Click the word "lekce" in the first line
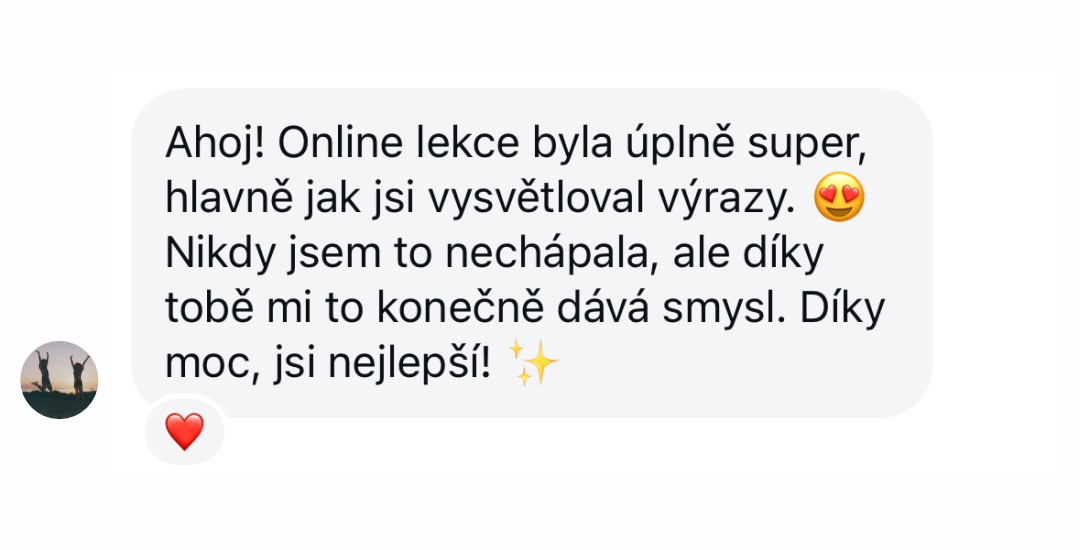The width and height of the screenshot is (1080, 550). 467,142
